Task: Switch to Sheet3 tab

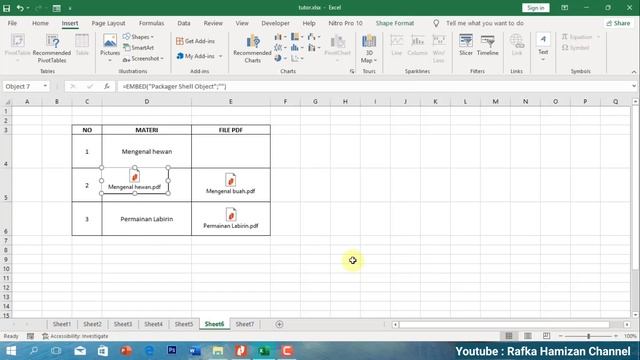Action: tap(122, 324)
